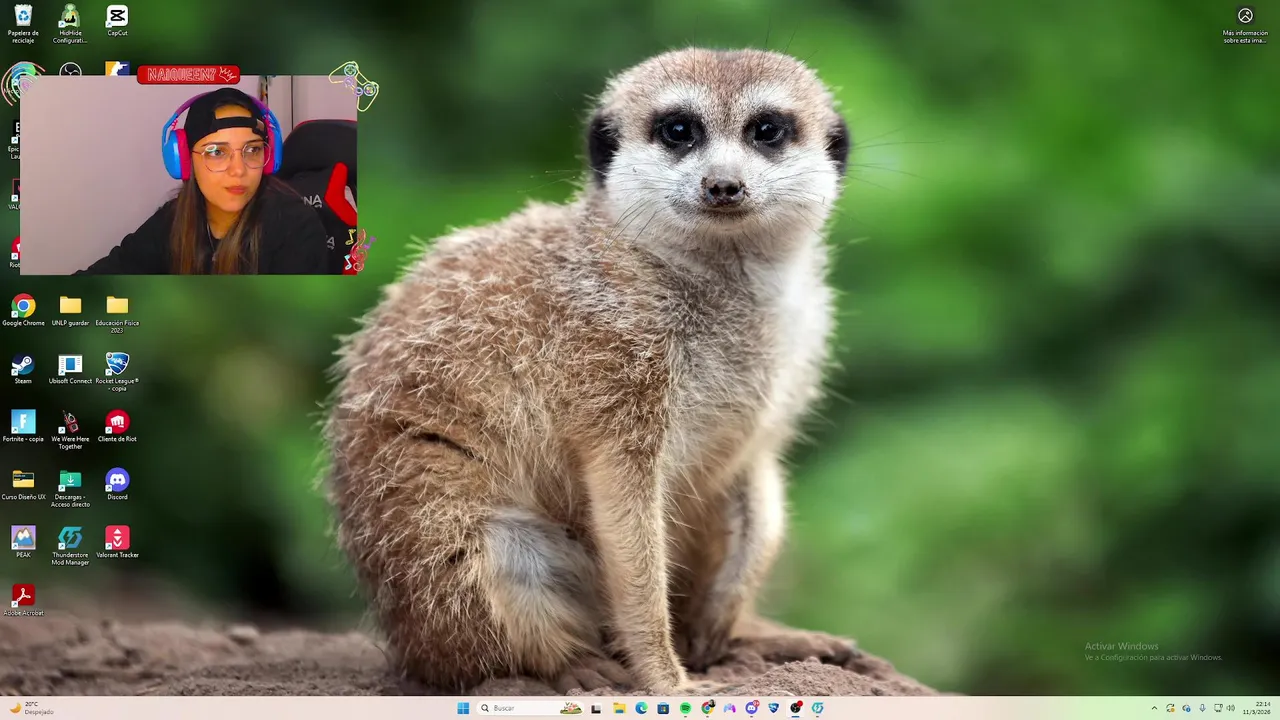1280x720 pixels.
Task: Open the microphone tray icon
Action: (x=1202, y=708)
